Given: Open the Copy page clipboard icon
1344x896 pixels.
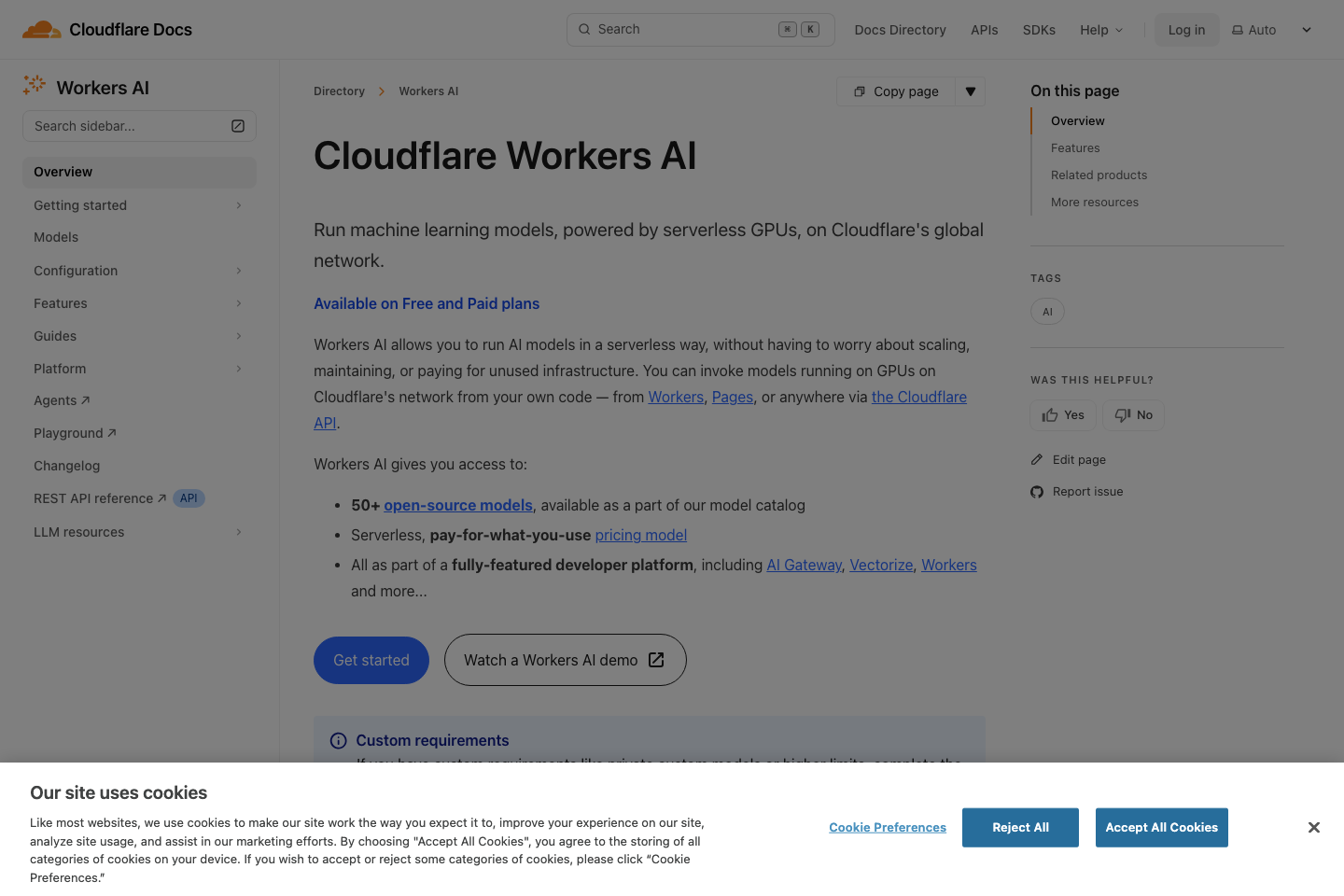Looking at the screenshot, I should click(x=859, y=91).
